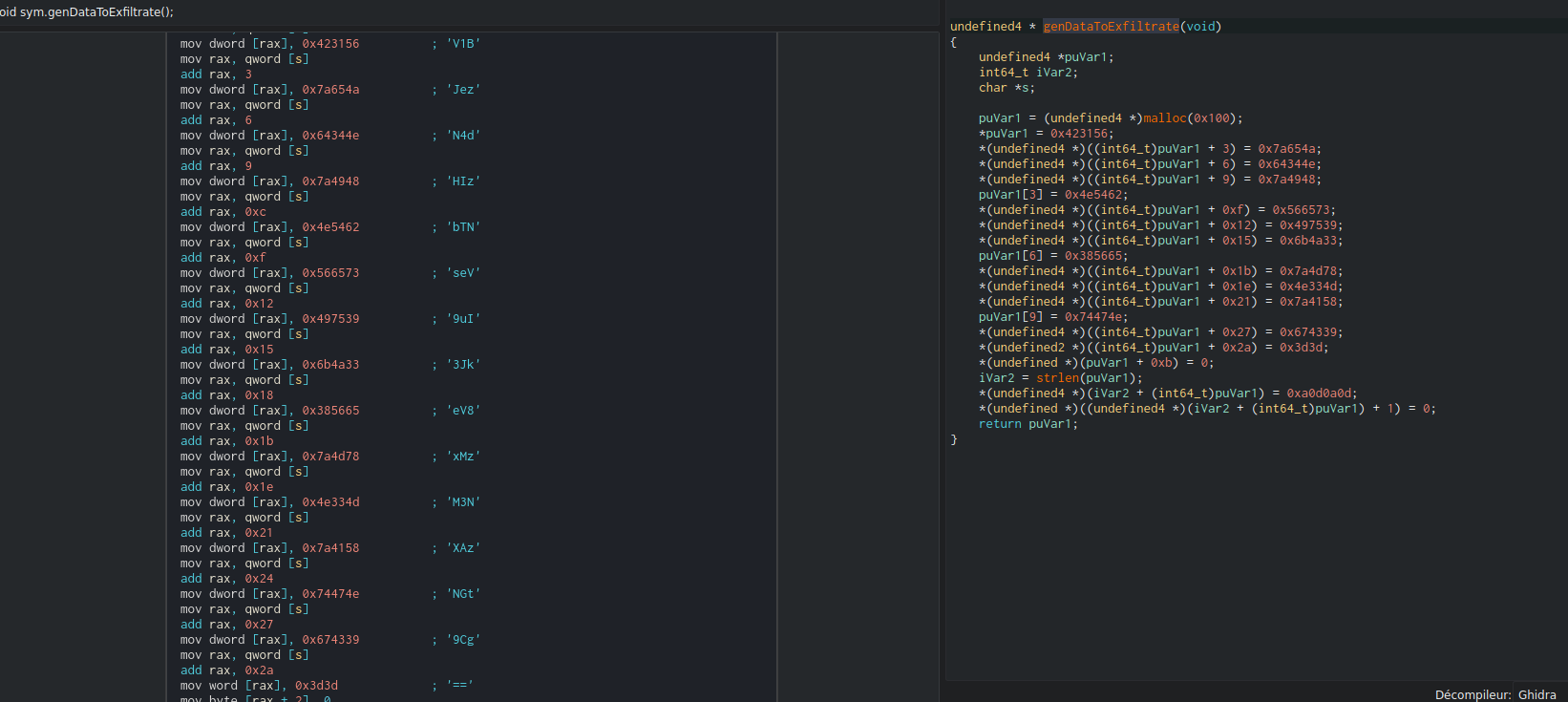Click decompiler value 0x6b4a33
The height and width of the screenshot is (702, 1568).
pyautogui.click(x=1308, y=241)
